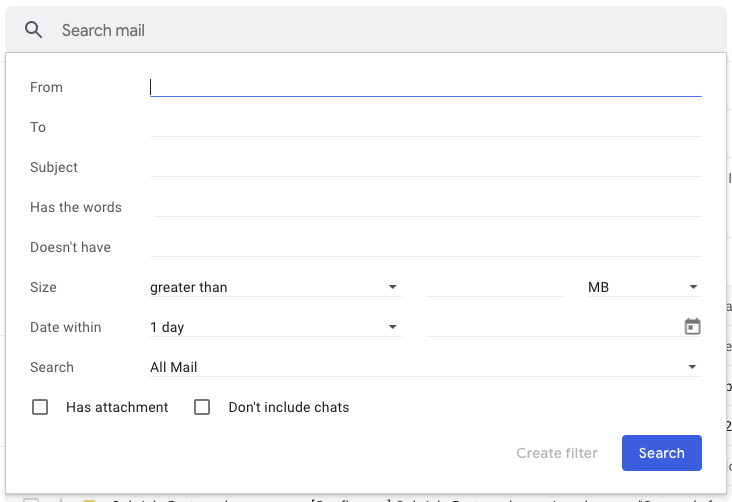732x502 pixels.
Task: Enable the Has attachment checkbox
Action: click(x=40, y=407)
